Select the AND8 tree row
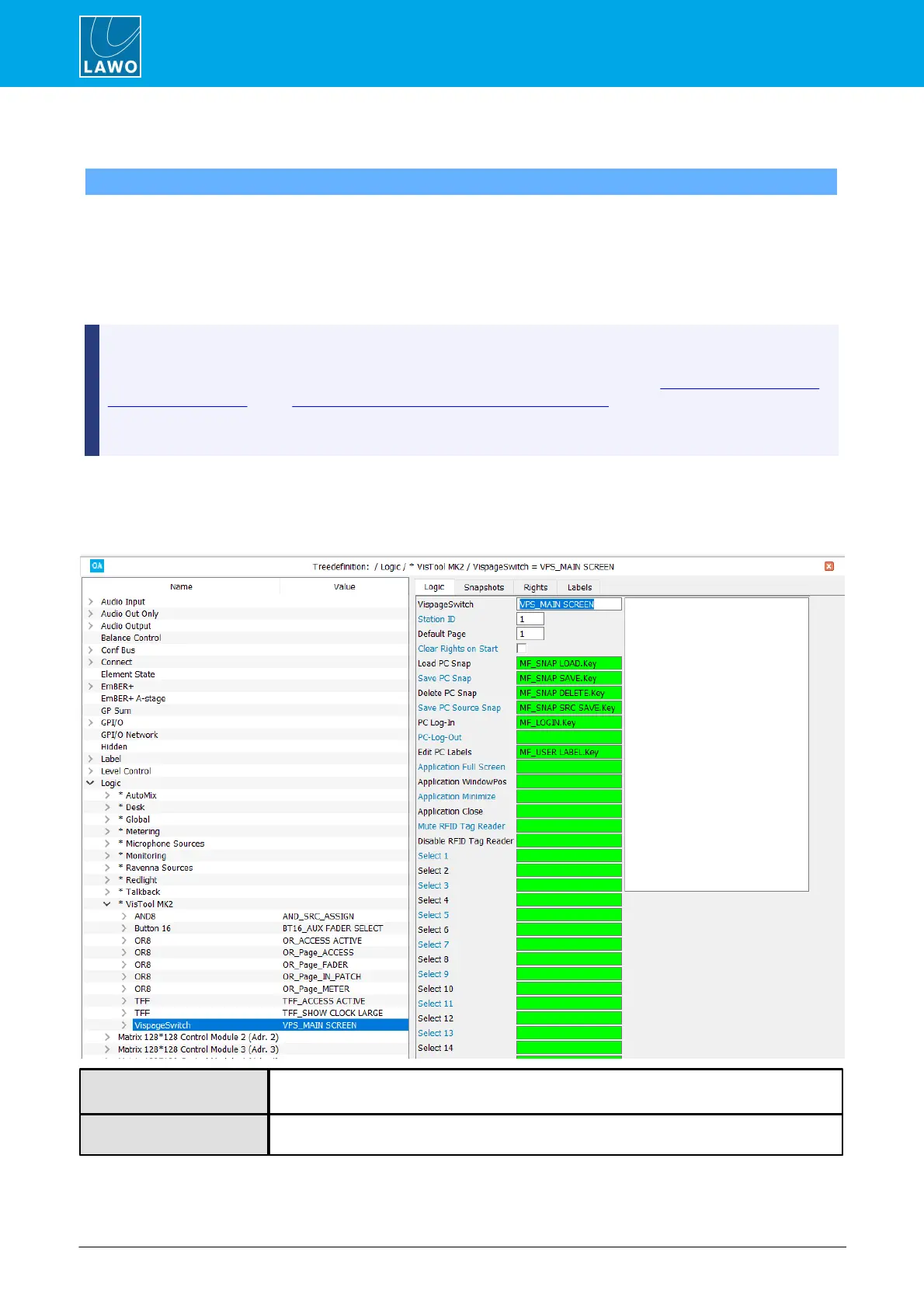Image resolution: width=924 pixels, height=1308 pixels. [145, 917]
